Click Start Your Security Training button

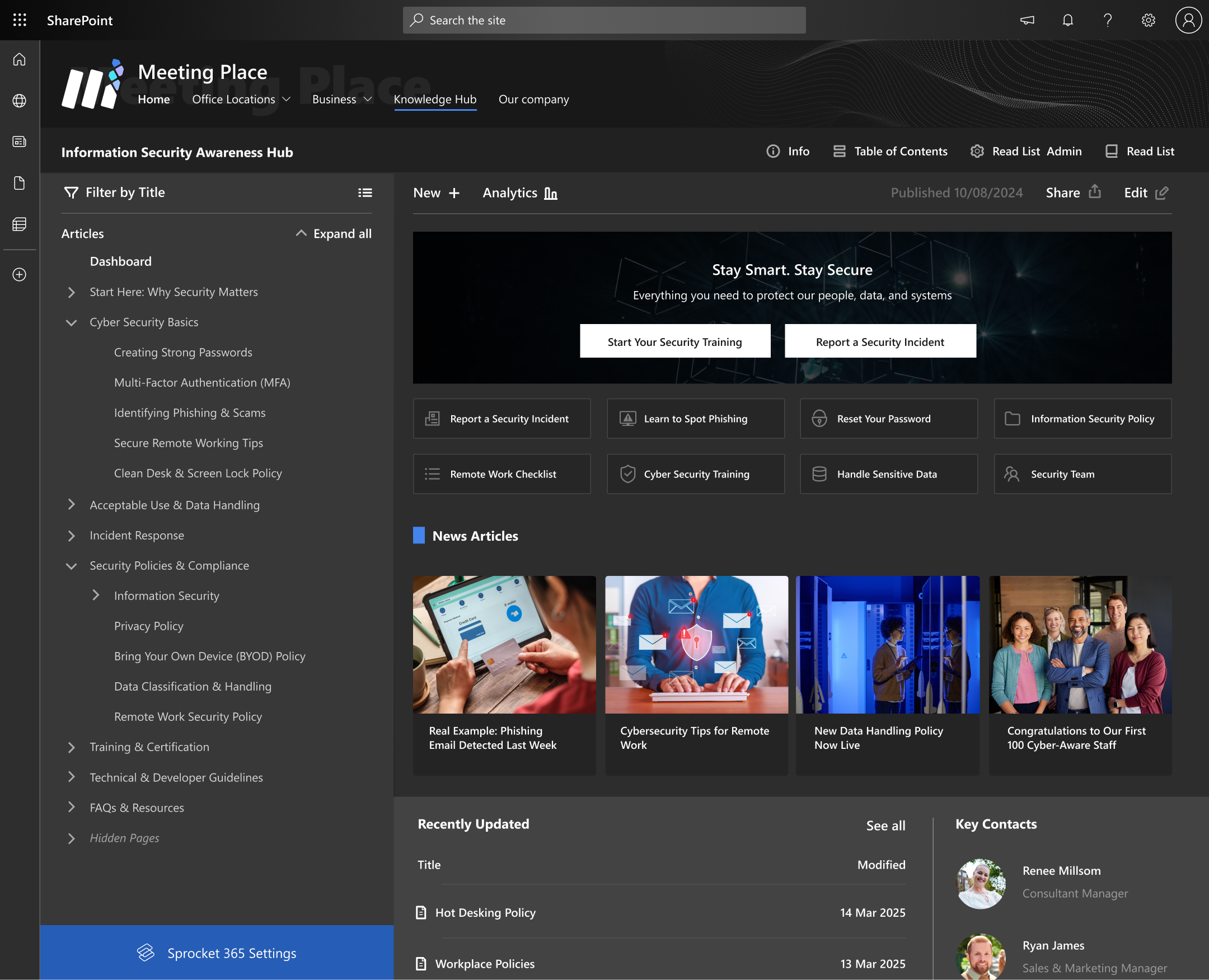click(x=675, y=341)
